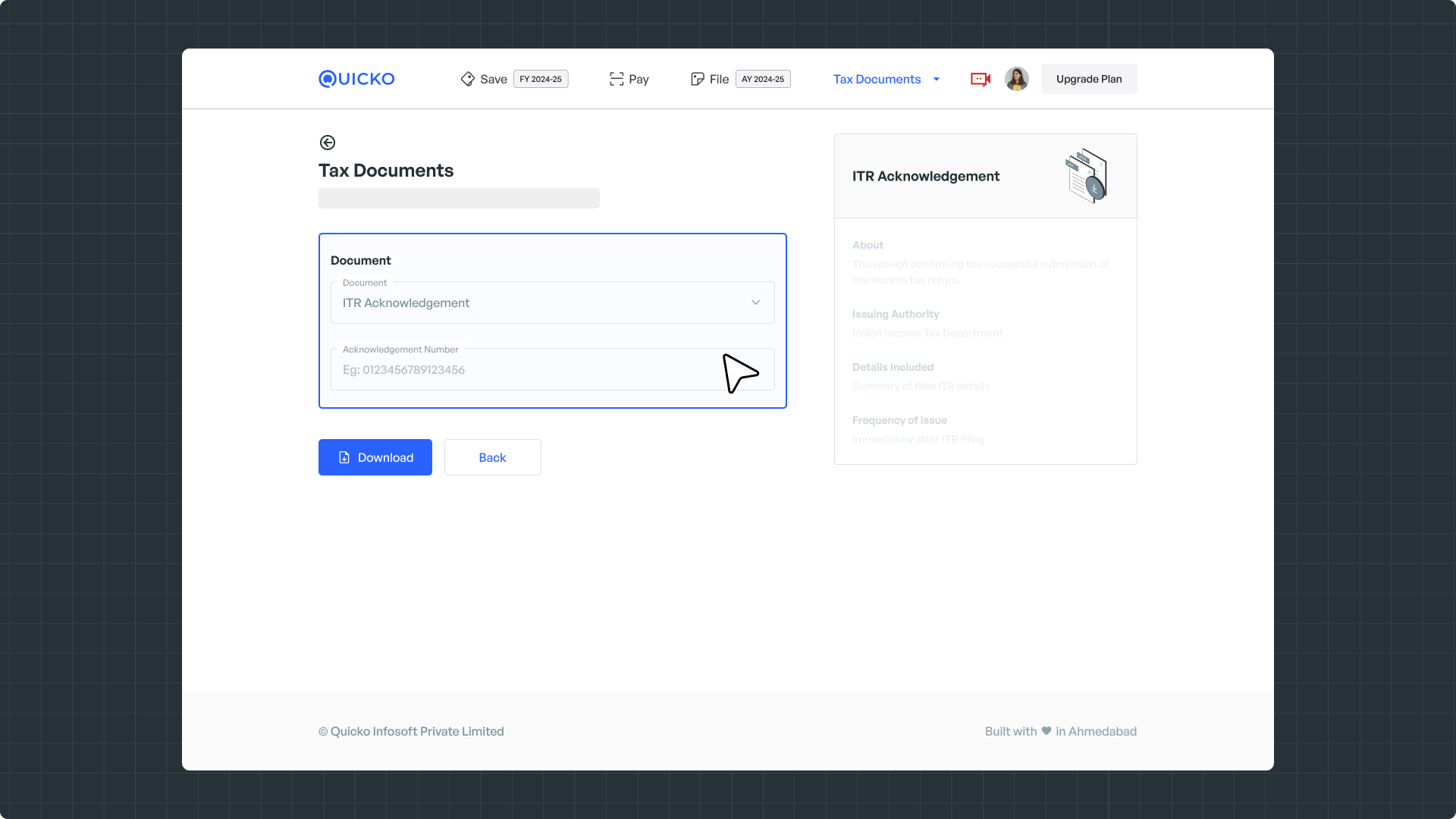The height and width of the screenshot is (819, 1456).
Task: Go to the Pay menu item
Action: [x=639, y=79]
